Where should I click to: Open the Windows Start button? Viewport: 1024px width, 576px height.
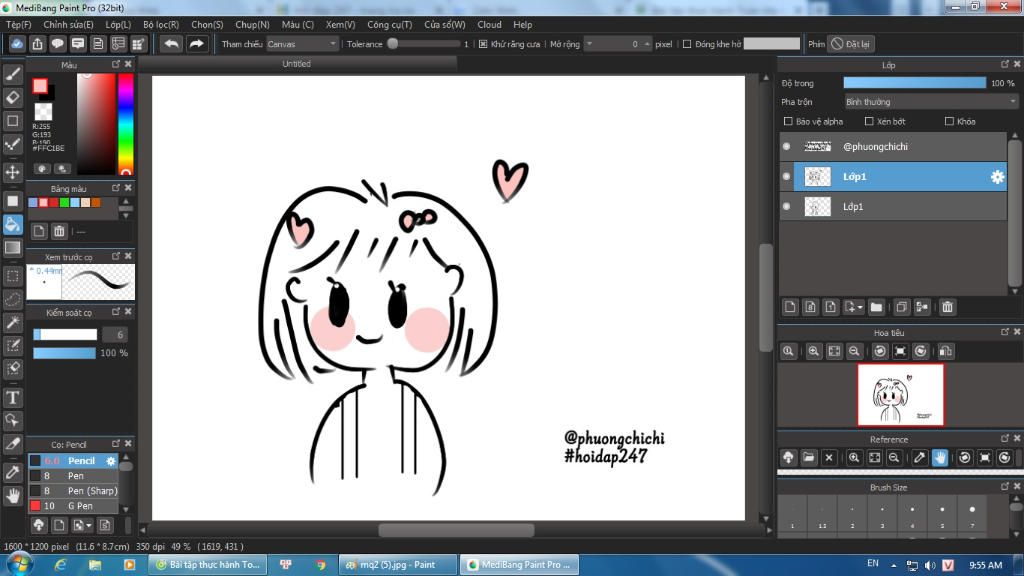pos(19,564)
